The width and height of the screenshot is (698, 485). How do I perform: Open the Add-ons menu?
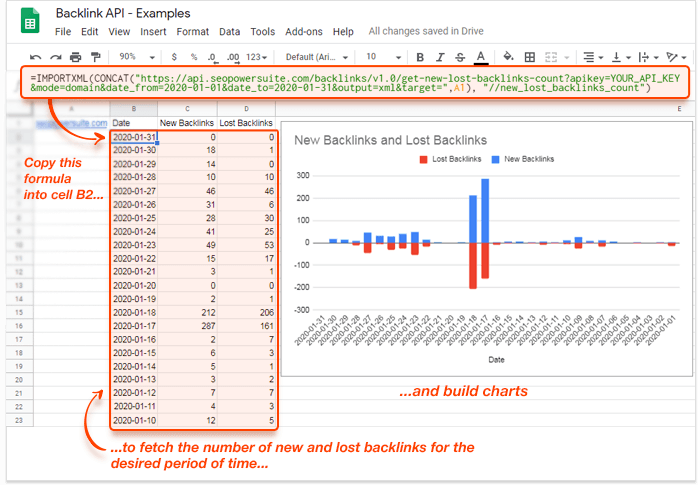click(x=304, y=32)
